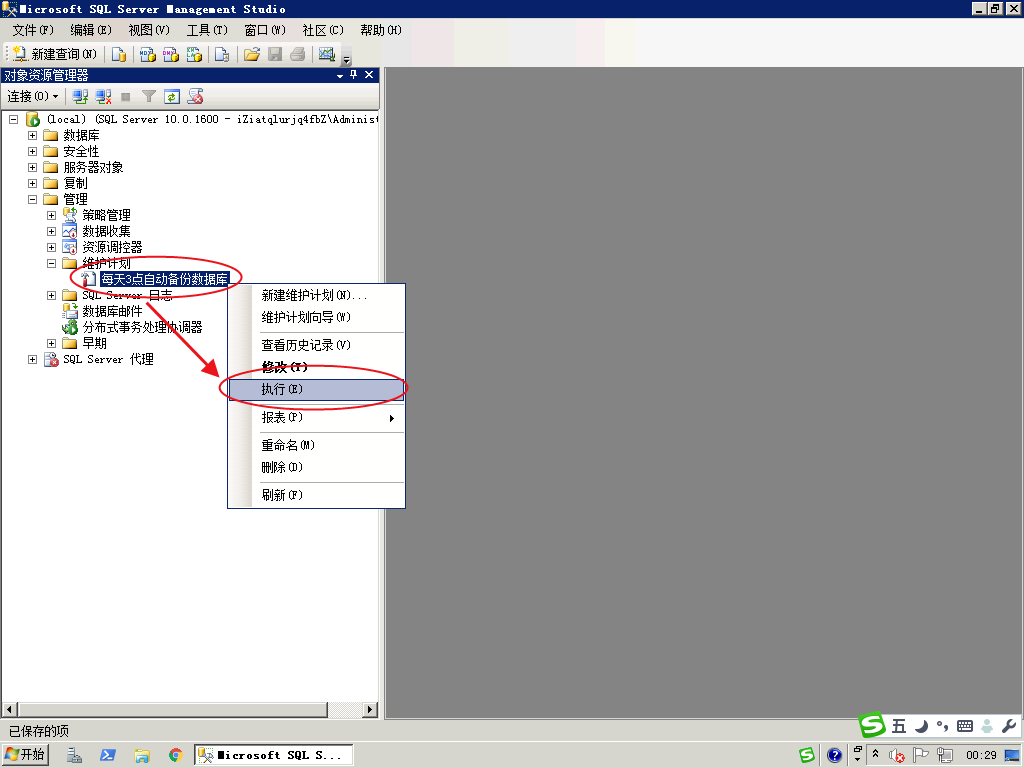Choose 新建维护计划 from the context menu
This screenshot has height=768, width=1024.
[x=316, y=295]
